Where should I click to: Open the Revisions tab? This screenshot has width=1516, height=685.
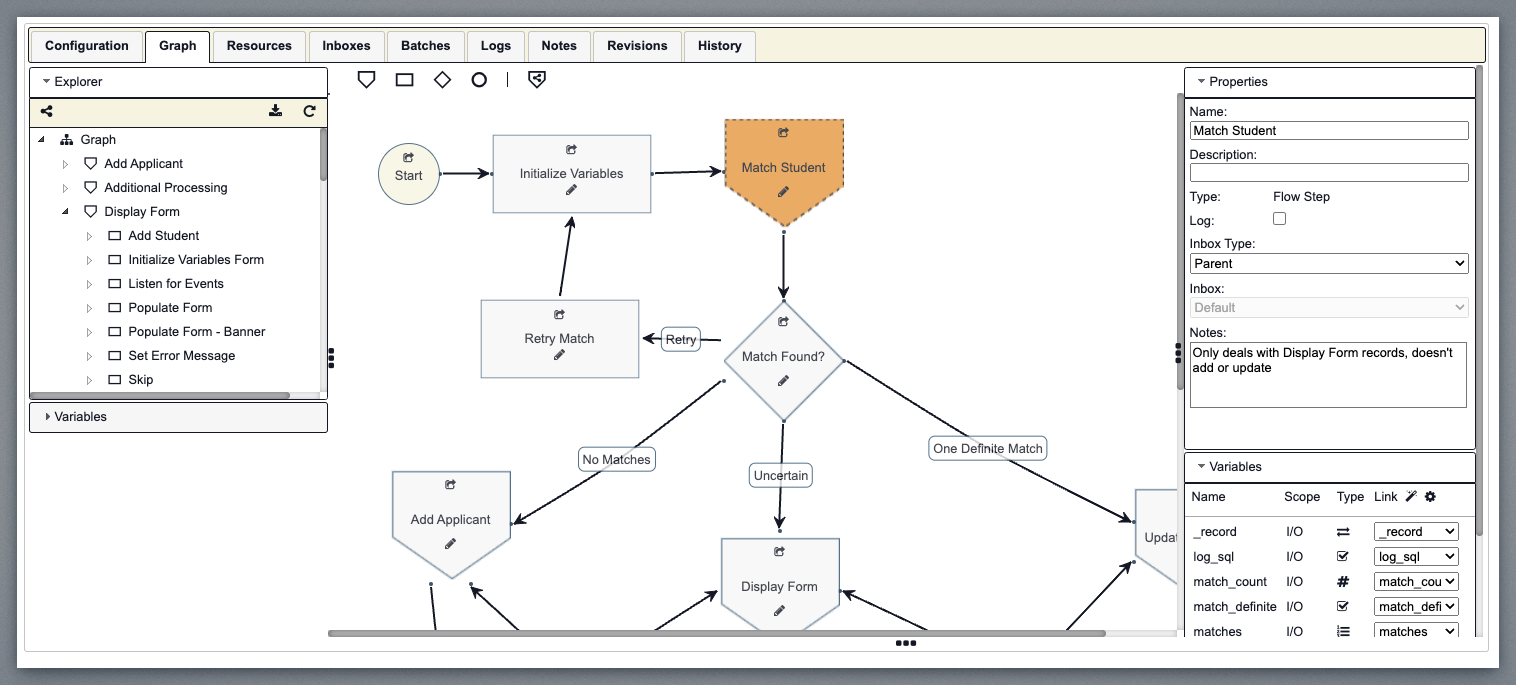[637, 46]
